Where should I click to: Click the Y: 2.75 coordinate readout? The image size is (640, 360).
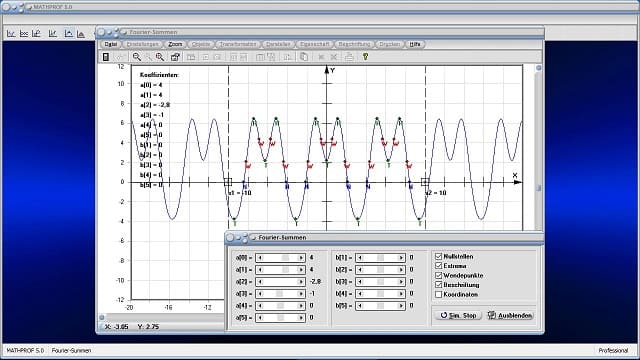tap(149, 327)
